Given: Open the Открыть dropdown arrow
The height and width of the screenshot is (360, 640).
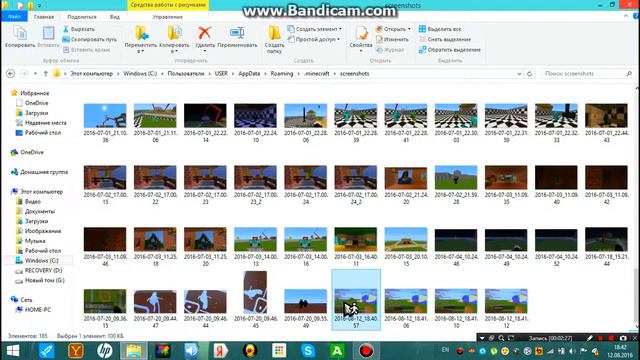Looking at the screenshot, I should (x=409, y=29).
